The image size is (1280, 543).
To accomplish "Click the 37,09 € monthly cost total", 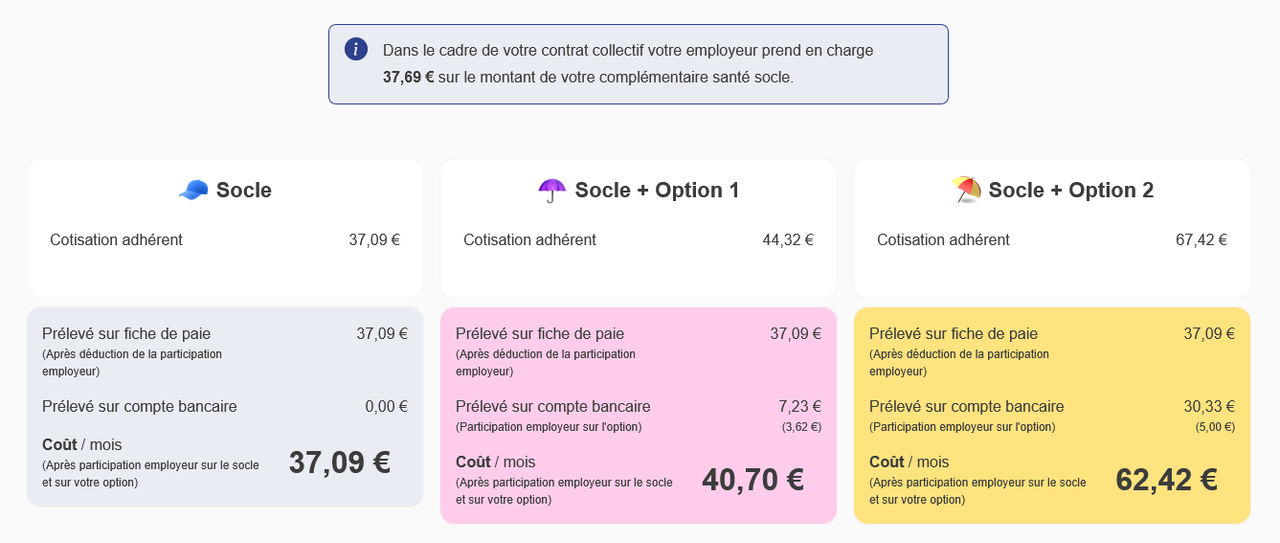I will 339,462.
